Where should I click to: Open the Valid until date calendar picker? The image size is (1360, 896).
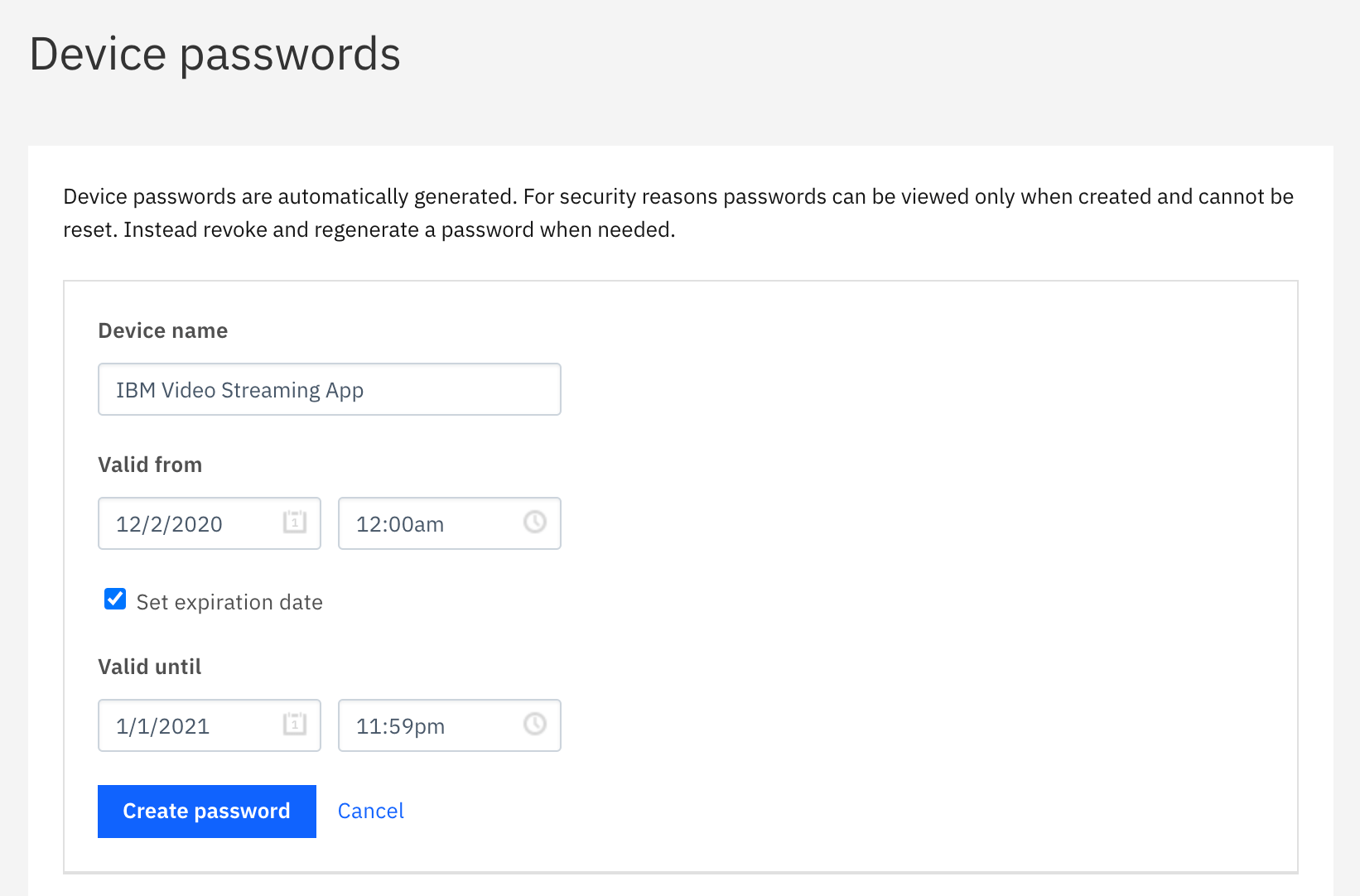pyautogui.click(x=295, y=725)
